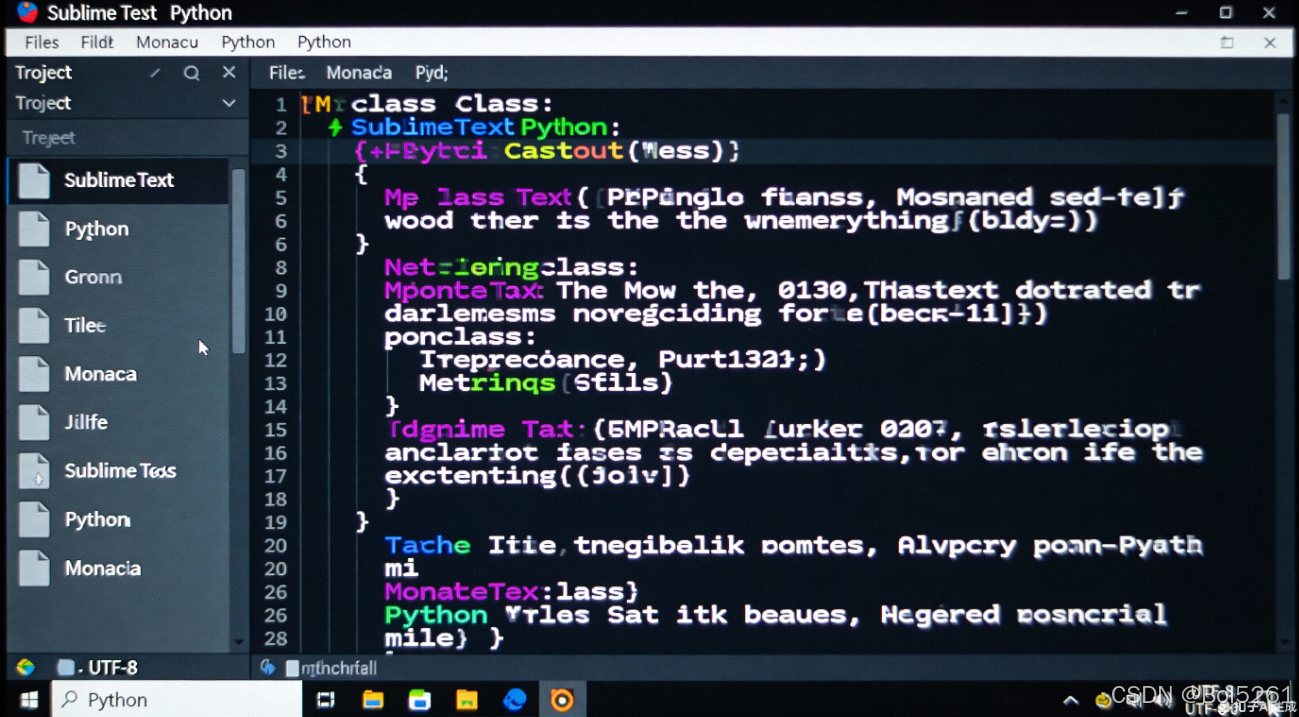1299x717 pixels.
Task: Click the file icon next to Tilee
Action: [34, 325]
